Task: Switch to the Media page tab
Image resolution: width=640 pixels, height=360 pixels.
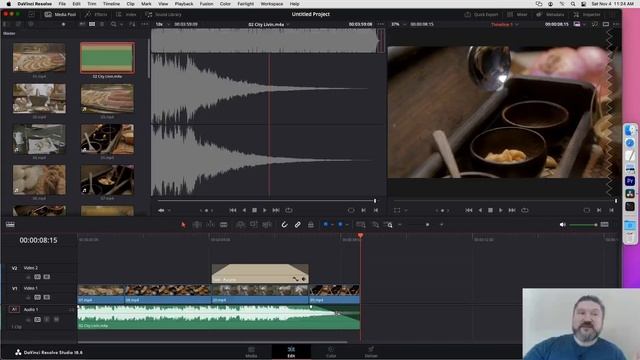Action: pyautogui.click(x=251, y=352)
